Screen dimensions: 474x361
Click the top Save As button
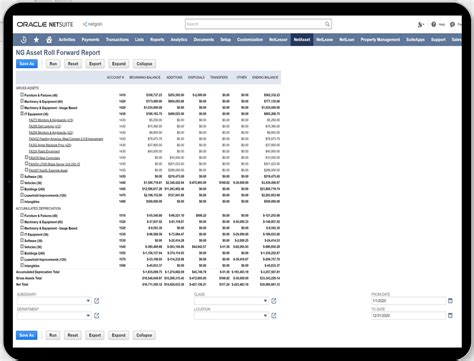coord(27,64)
